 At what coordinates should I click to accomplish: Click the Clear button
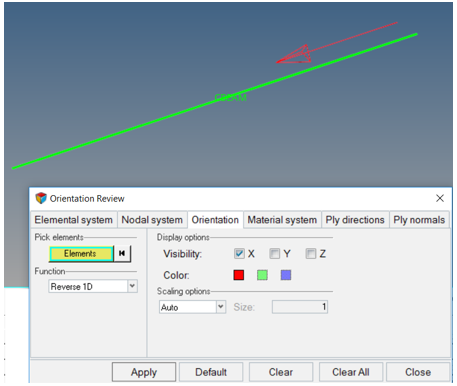(281, 372)
